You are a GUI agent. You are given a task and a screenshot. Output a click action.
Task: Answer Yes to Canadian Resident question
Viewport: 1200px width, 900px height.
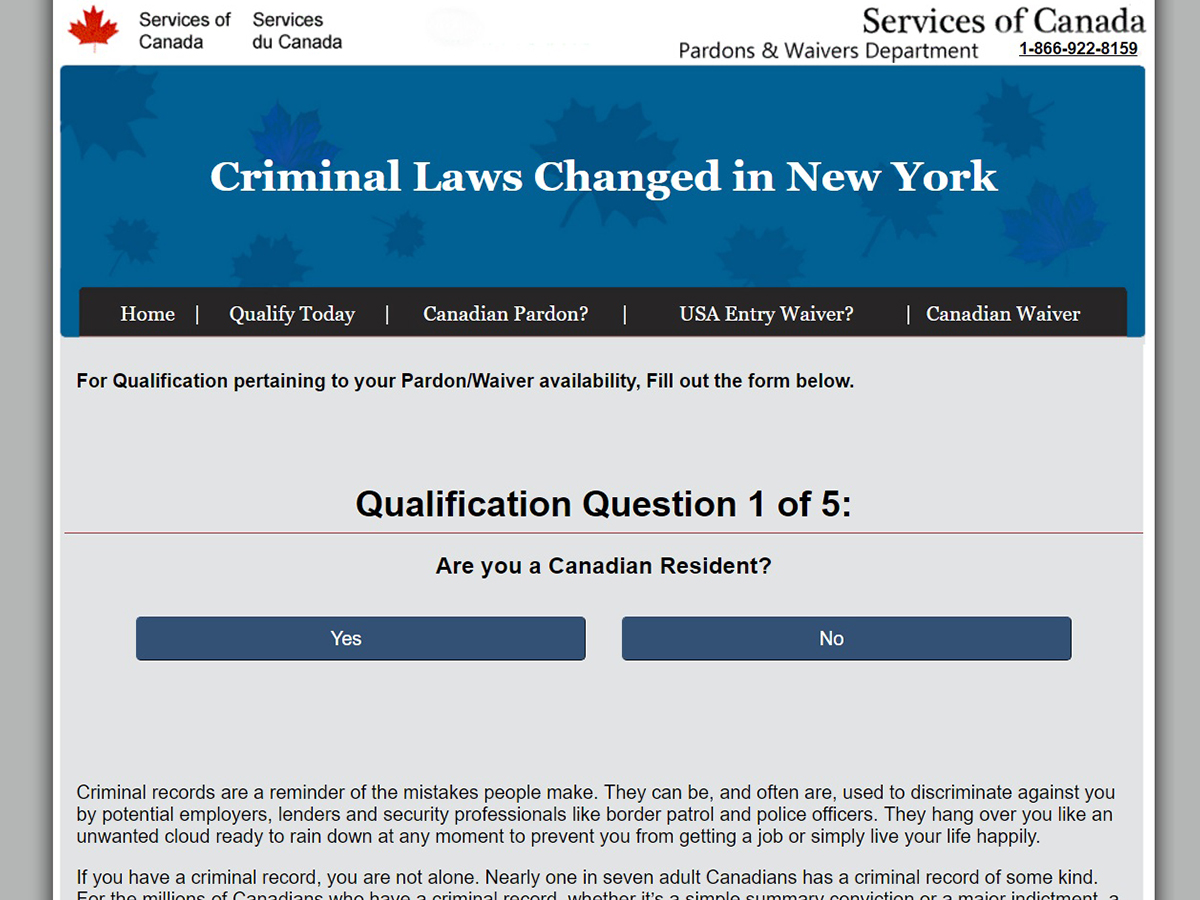point(360,638)
